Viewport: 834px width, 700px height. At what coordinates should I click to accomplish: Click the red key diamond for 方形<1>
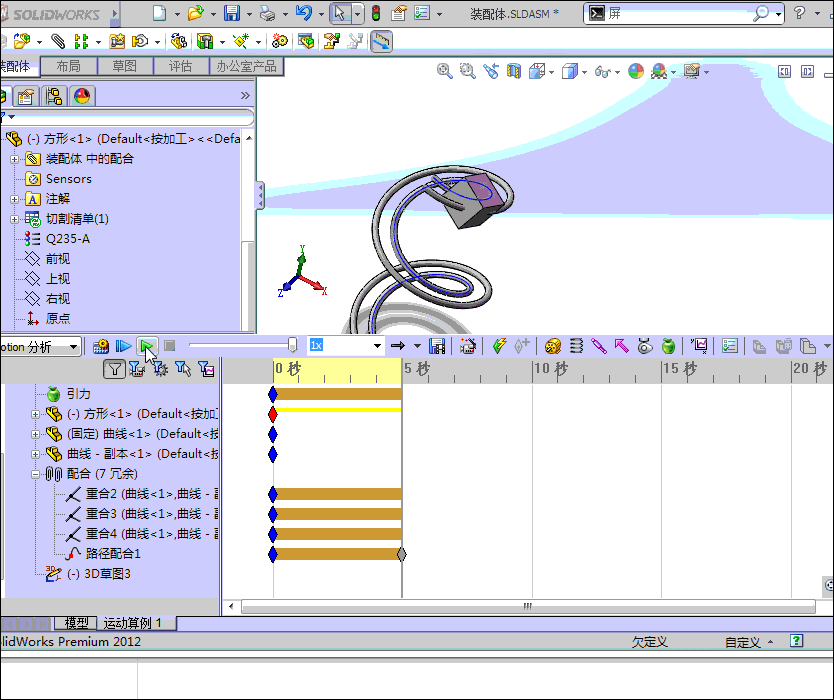[273, 414]
